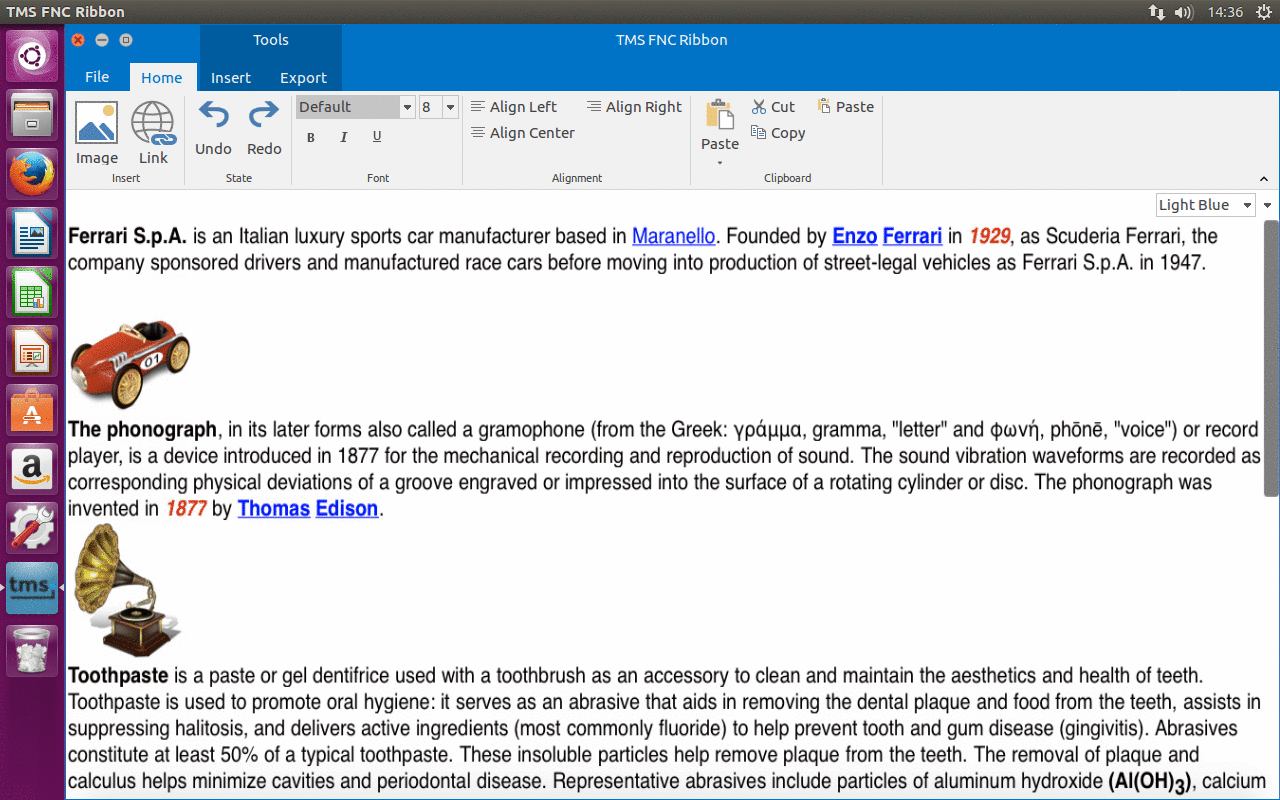This screenshot has width=1280, height=800.
Task: Click the red italic year 1877
Action: pyautogui.click(x=186, y=509)
